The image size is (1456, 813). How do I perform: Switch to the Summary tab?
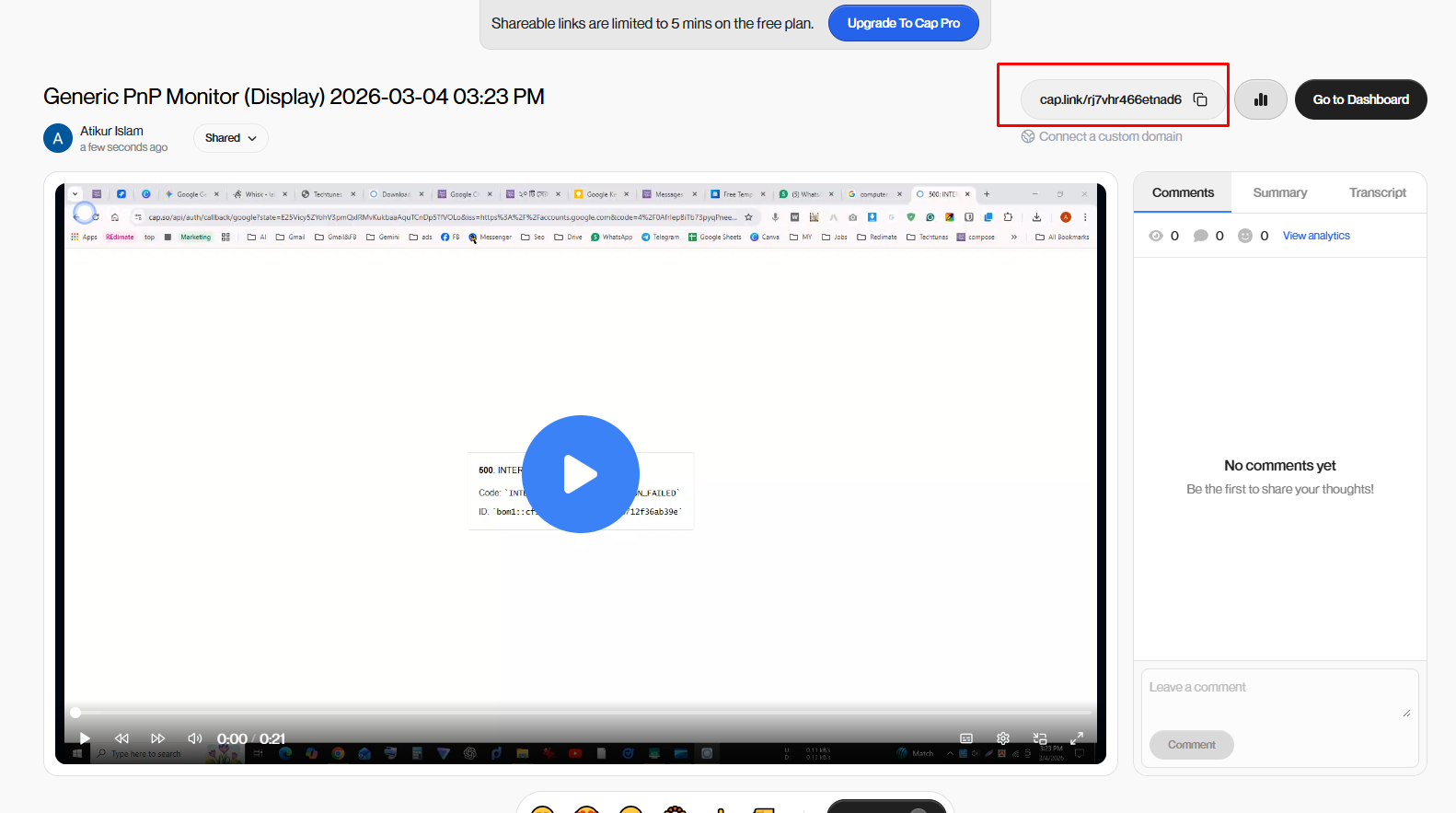pos(1280,192)
